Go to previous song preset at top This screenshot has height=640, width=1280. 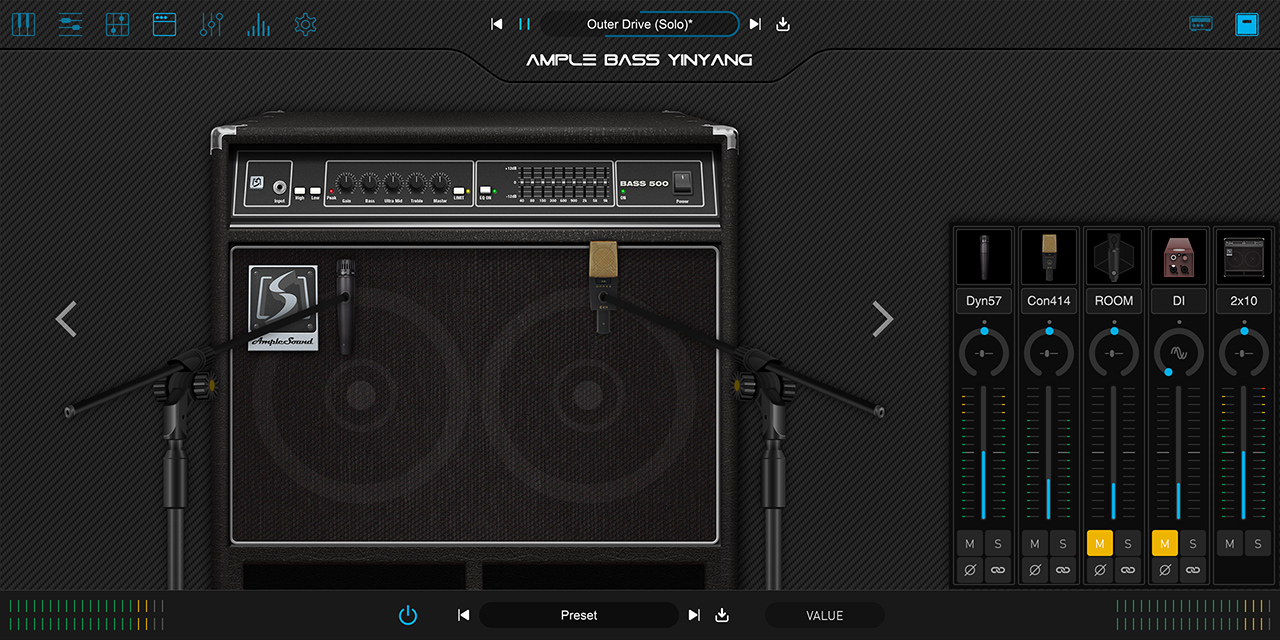(497, 24)
